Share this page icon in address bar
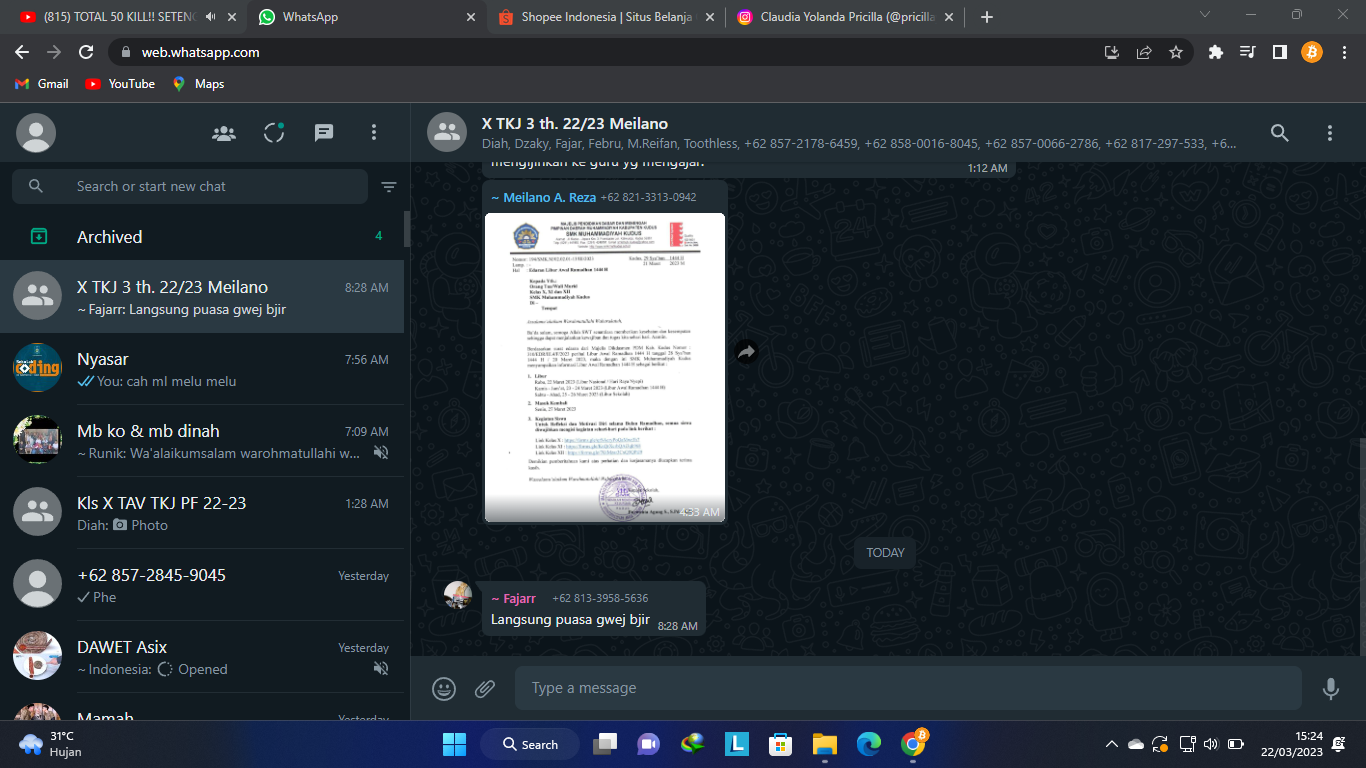 coord(1144,52)
